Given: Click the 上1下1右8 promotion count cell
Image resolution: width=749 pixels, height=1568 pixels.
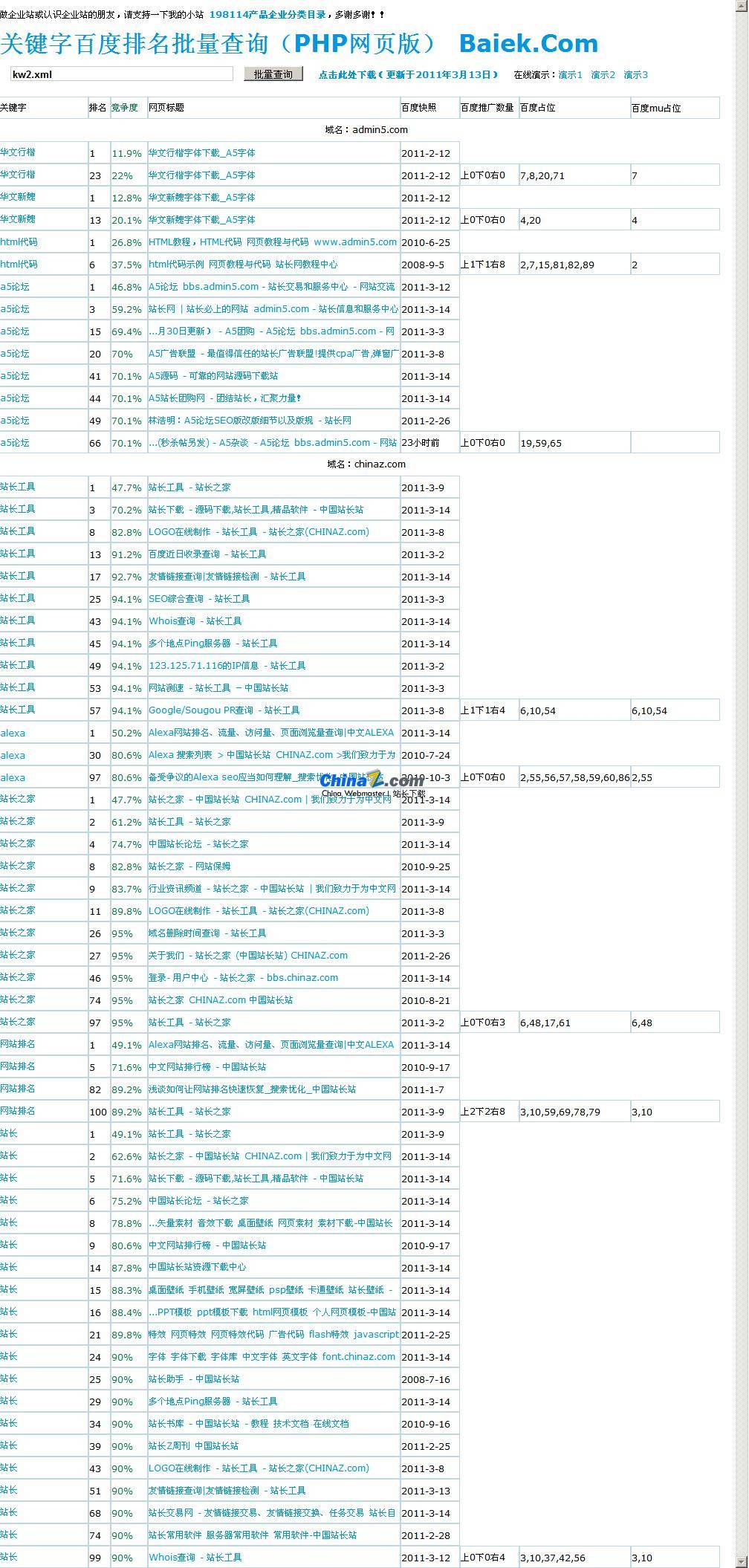Looking at the screenshot, I should click(x=489, y=264).
